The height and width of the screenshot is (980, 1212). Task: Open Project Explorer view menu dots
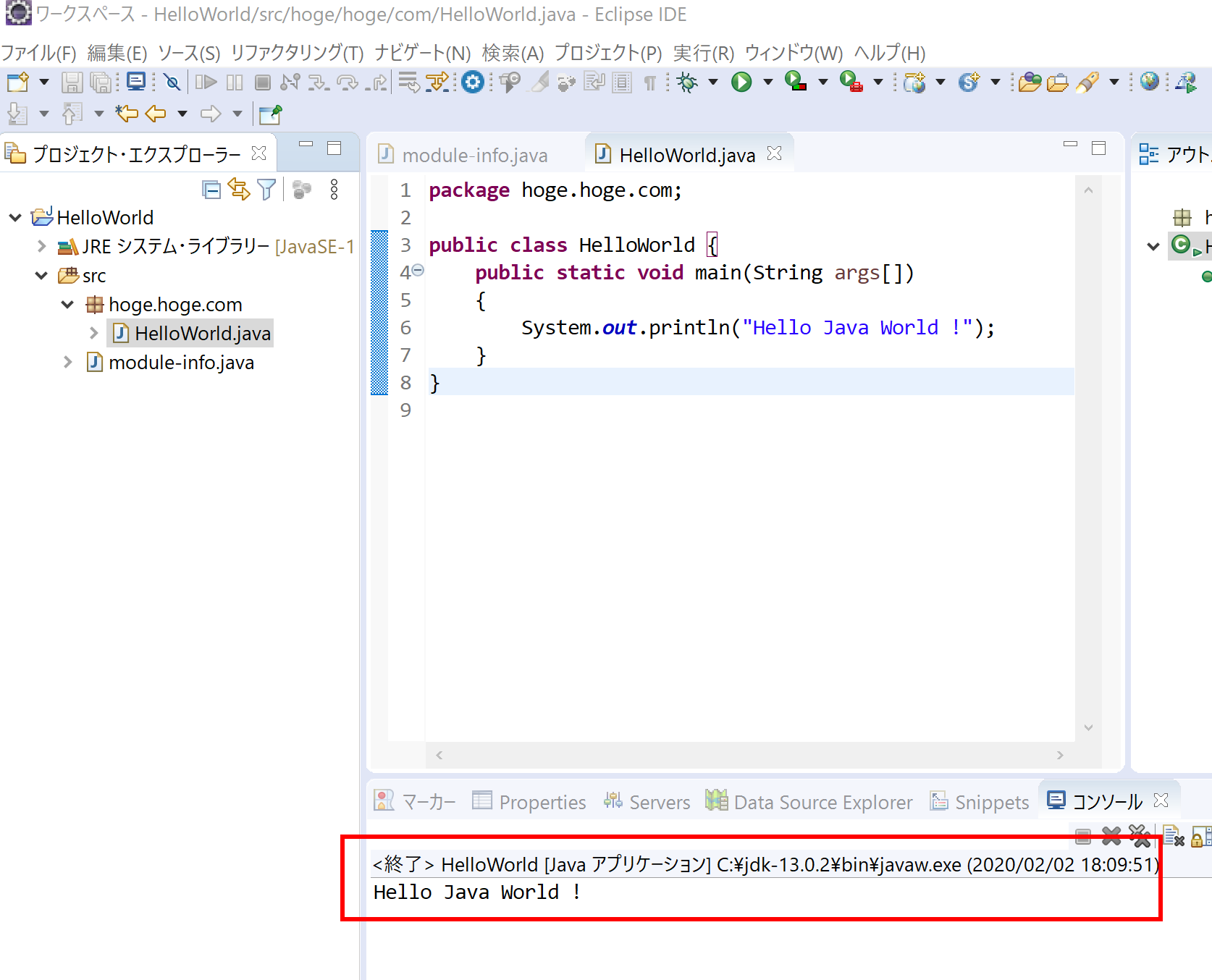[x=334, y=190]
